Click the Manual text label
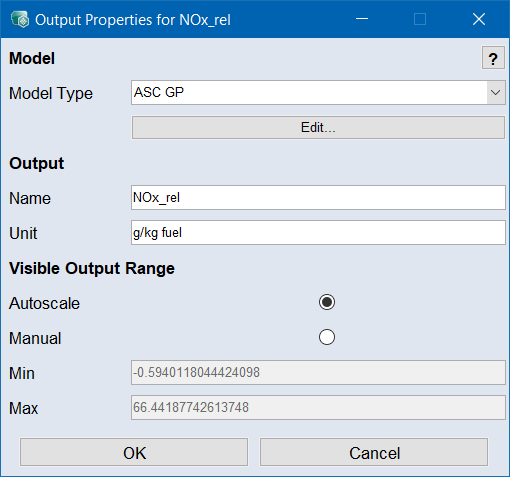Viewport: 510px width, 477px height. (35, 338)
